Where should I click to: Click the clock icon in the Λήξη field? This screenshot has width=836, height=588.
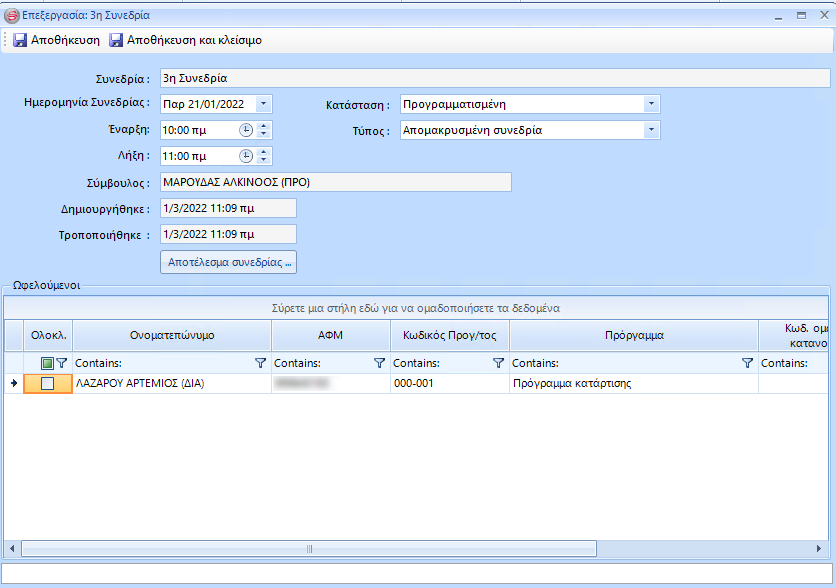pos(246,156)
